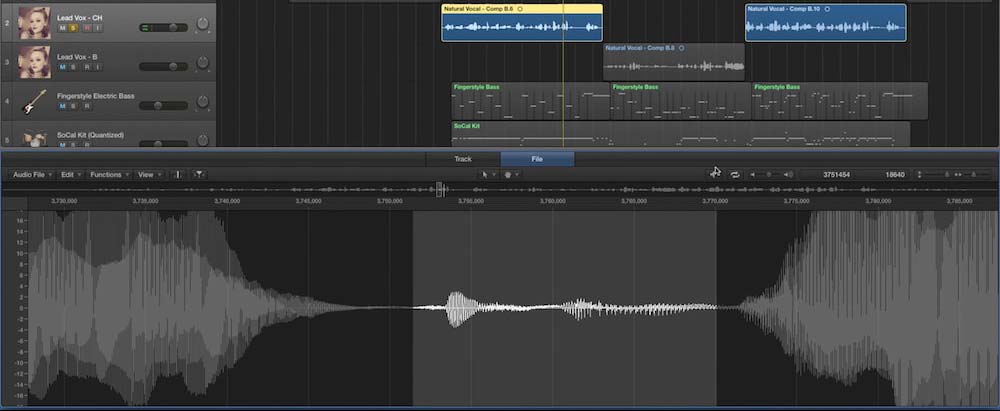
Task: Disable solo on Lead Vox - CH track
Action: [73, 27]
